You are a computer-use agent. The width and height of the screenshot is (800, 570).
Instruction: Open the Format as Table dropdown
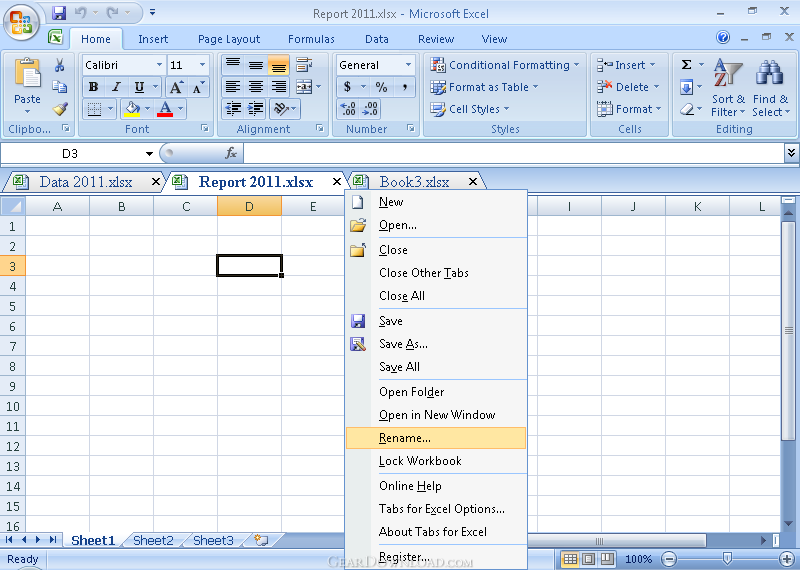click(484, 87)
